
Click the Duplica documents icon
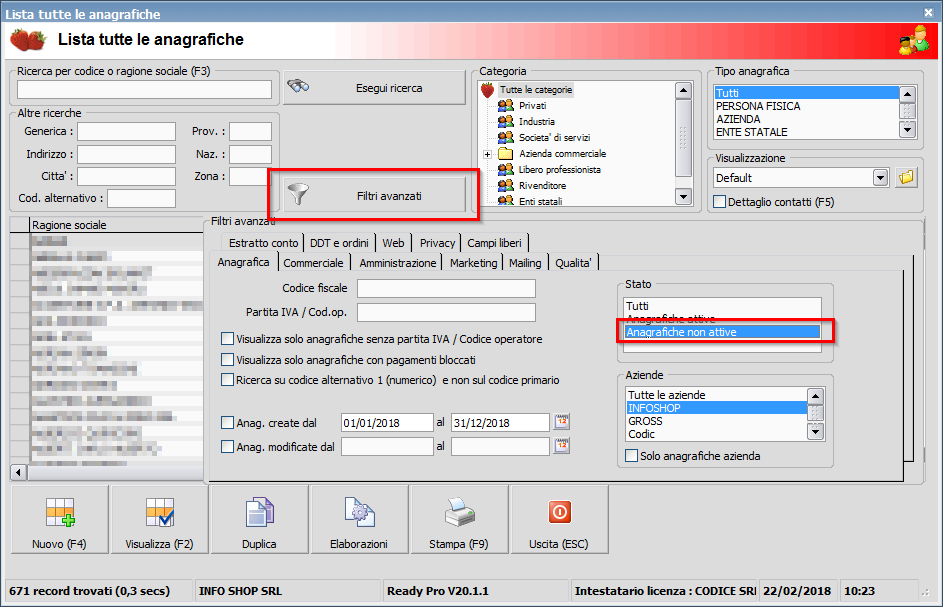[260, 513]
